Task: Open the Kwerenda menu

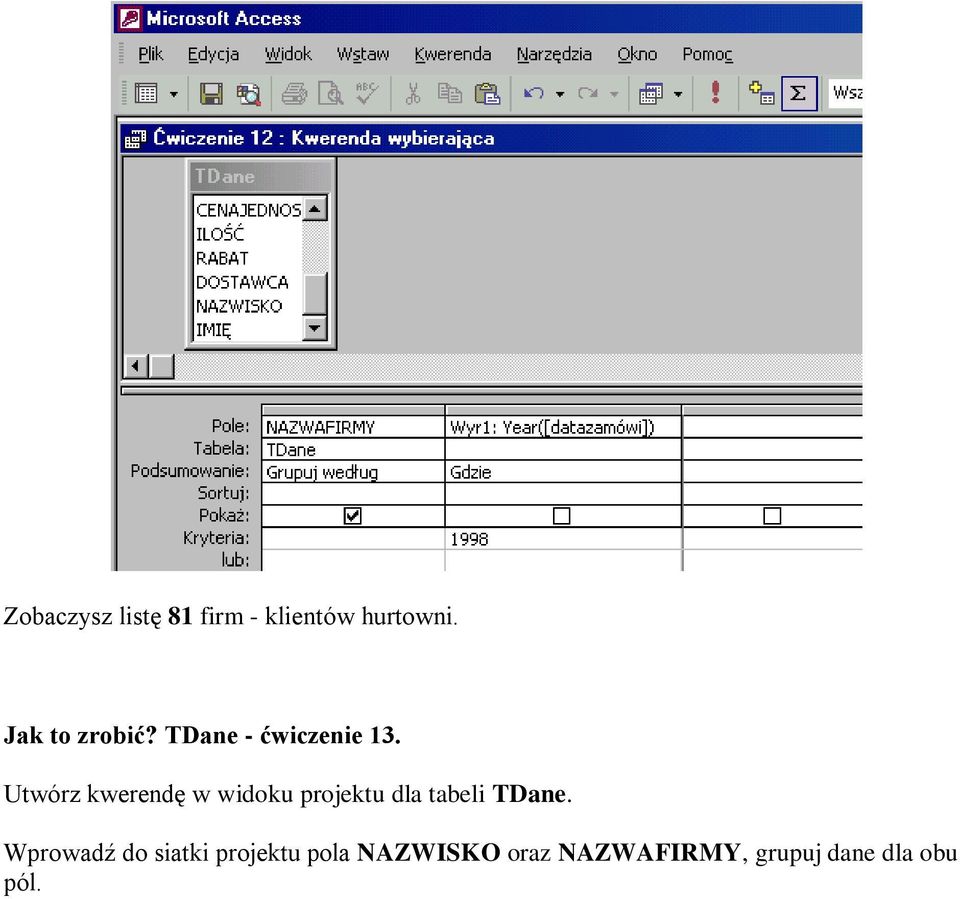Action: coord(452,55)
